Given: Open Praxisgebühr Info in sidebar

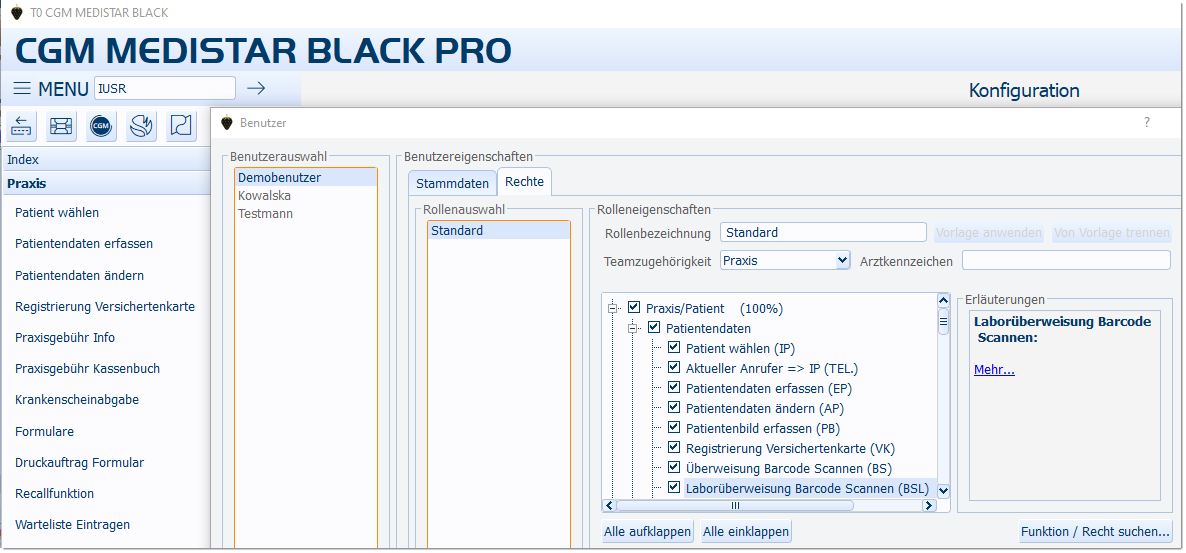Looking at the screenshot, I should [65, 337].
